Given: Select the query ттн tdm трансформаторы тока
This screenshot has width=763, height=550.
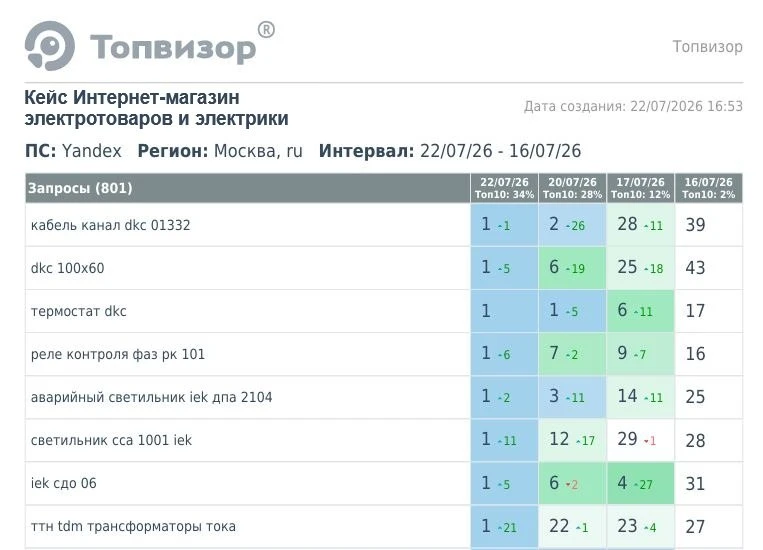Looking at the screenshot, I should tap(133, 526).
